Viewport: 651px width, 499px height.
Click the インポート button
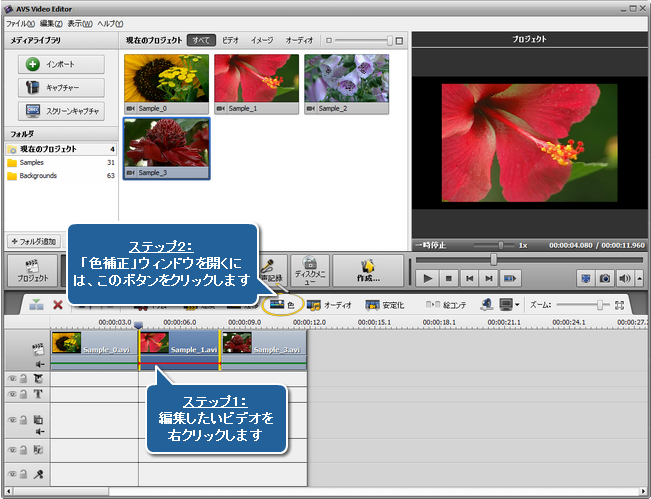61,64
